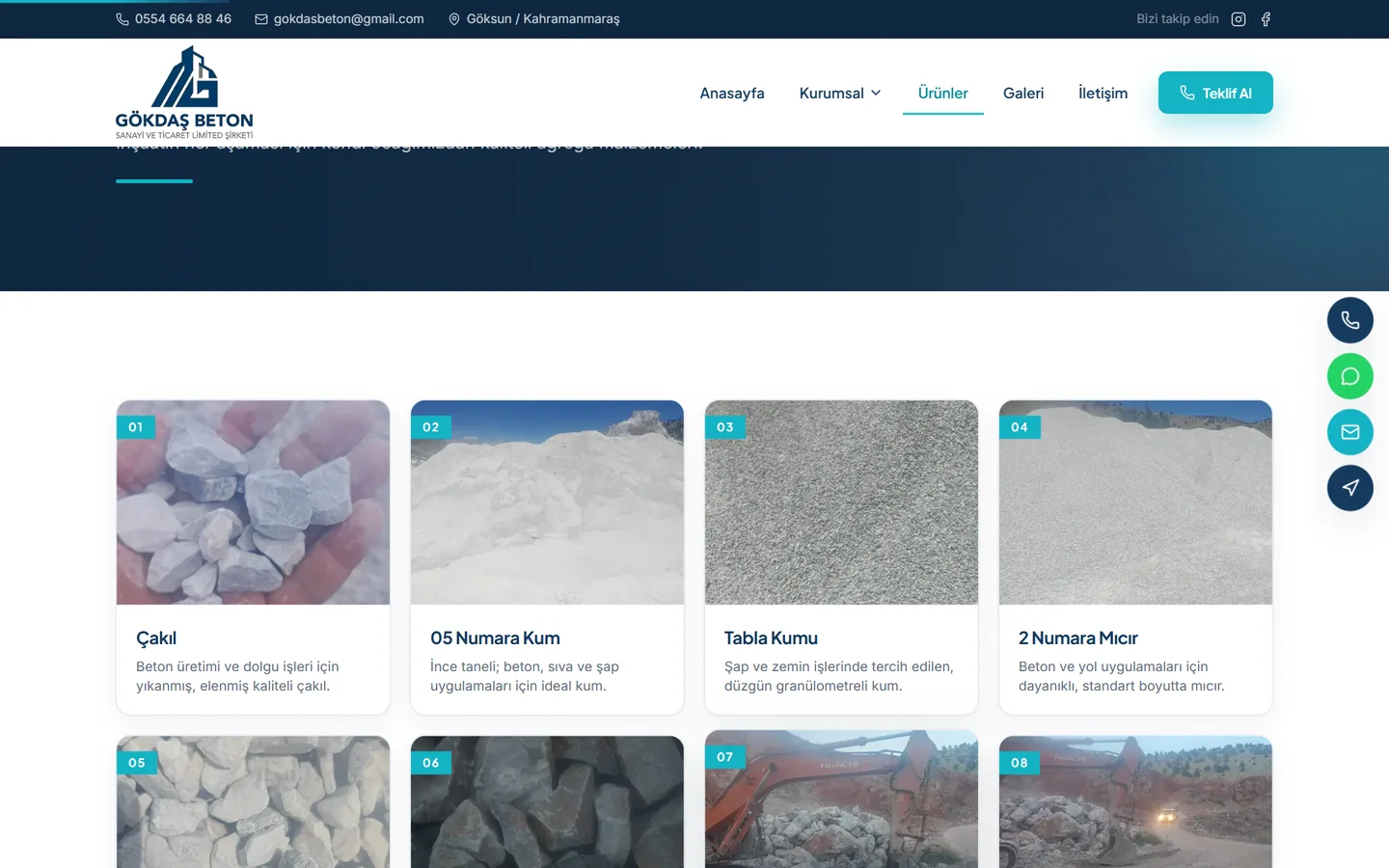Open the Çakıl product image
1389x868 pixels.
click(253, 502)
